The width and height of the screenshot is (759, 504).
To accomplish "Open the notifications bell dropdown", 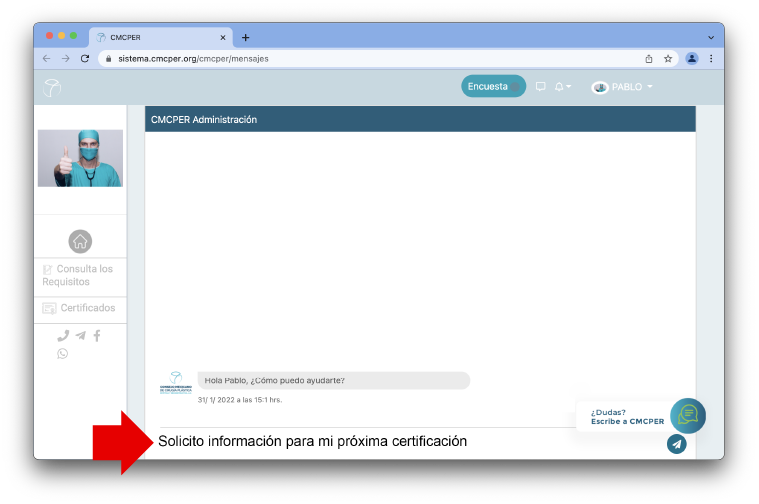I will click(562, 87).
